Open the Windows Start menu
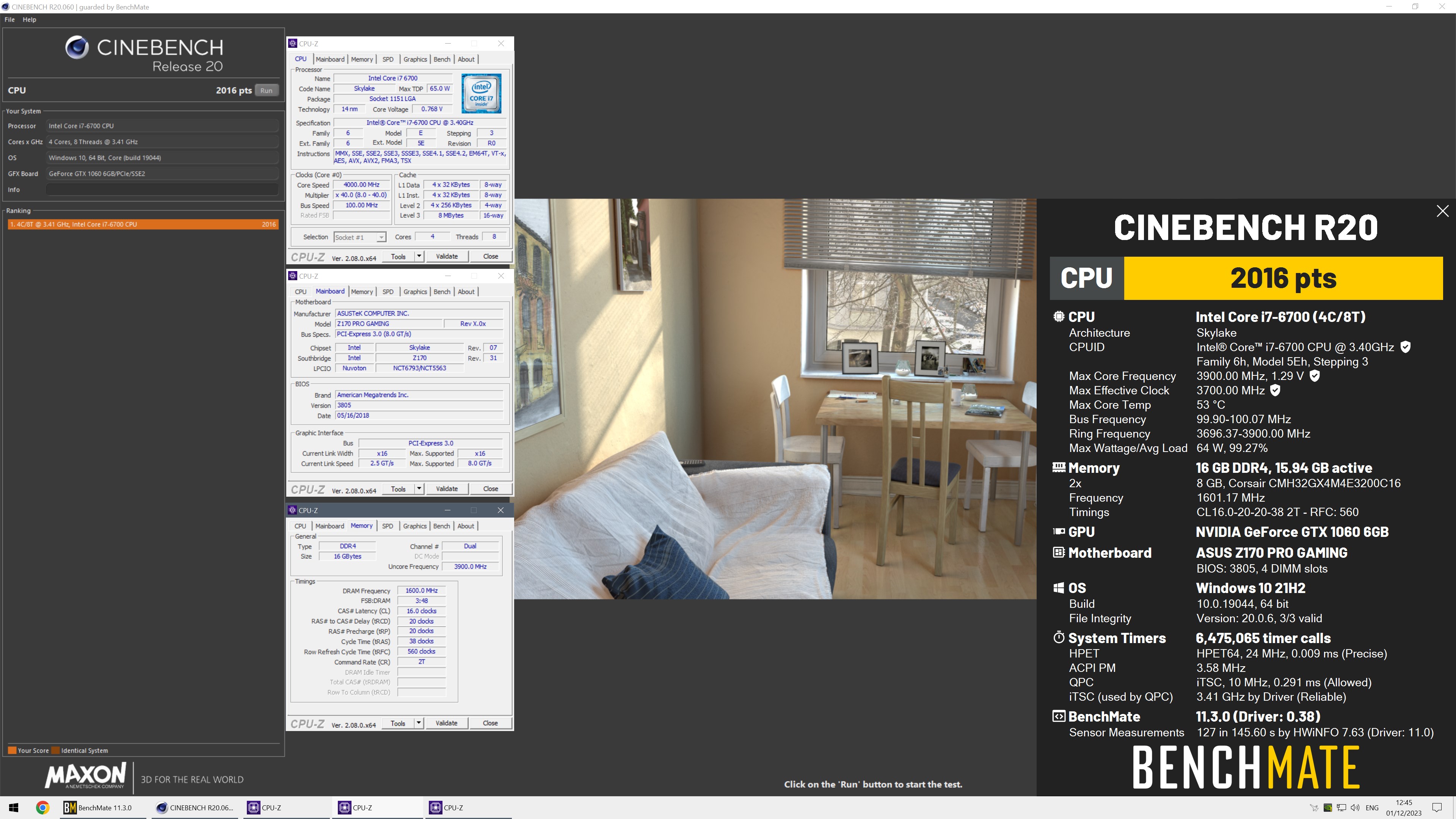This screenshot has width=1456, height=819. coord(14,808)
